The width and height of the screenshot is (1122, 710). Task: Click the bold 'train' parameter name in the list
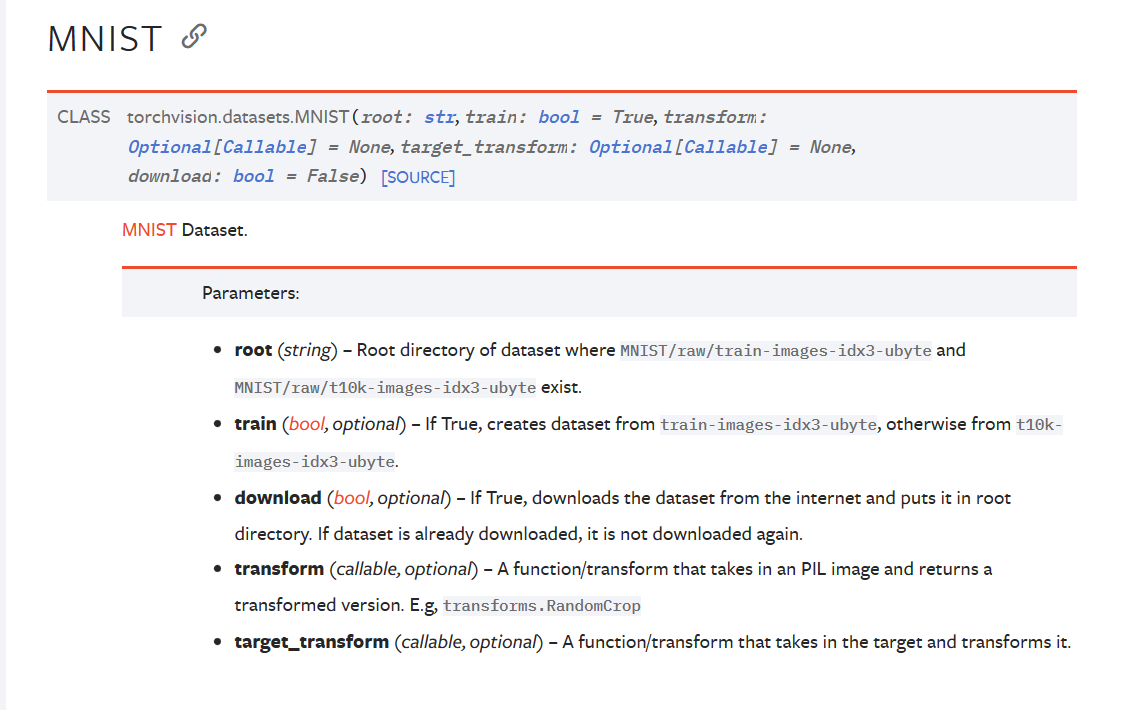pyautogui.click(x=255, y=424)
